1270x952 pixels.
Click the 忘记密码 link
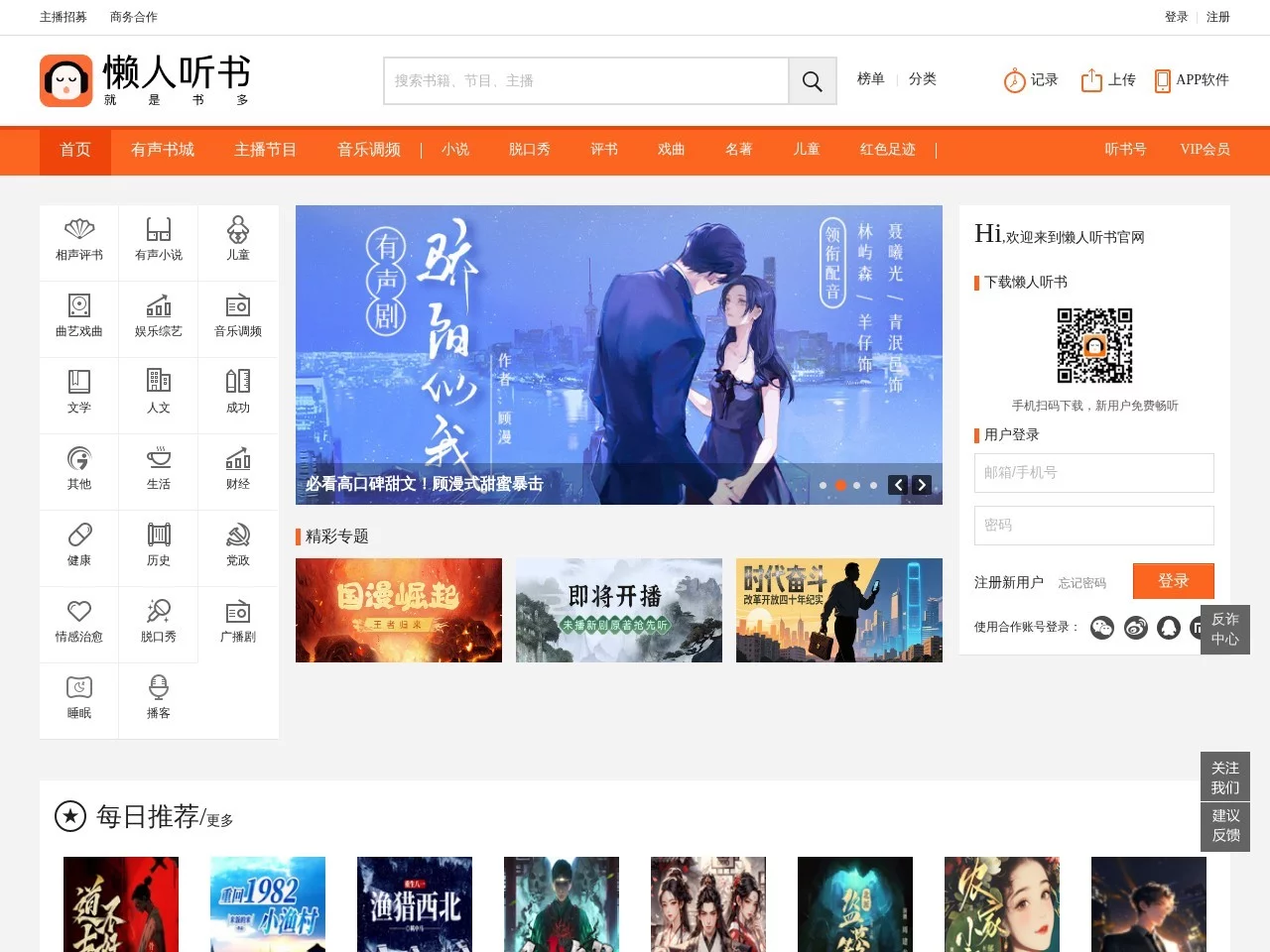click(1081, 583)
